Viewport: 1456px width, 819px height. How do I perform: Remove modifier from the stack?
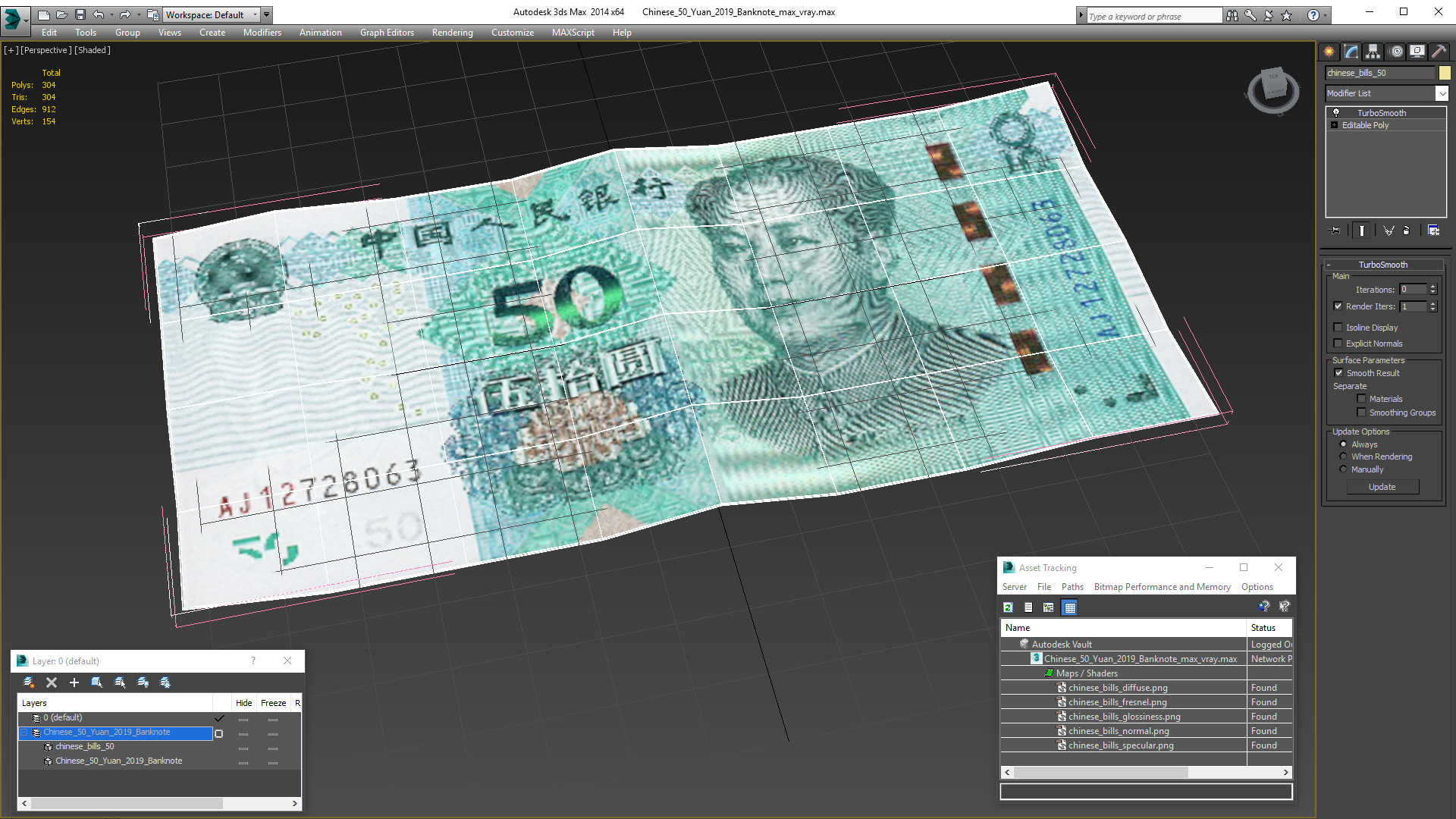1407,231
